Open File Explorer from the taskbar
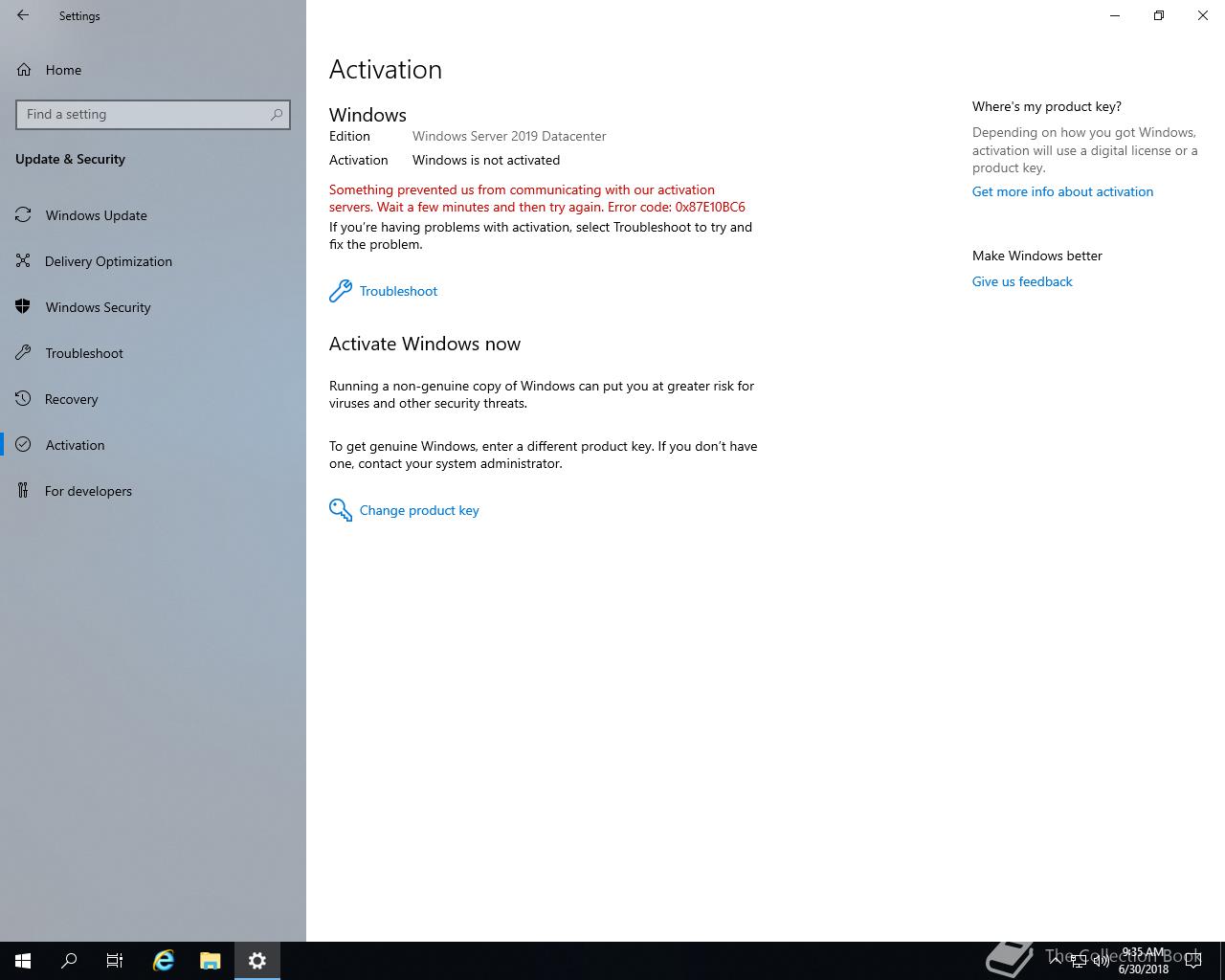1225x980 pixels. [x=211, y=961]
